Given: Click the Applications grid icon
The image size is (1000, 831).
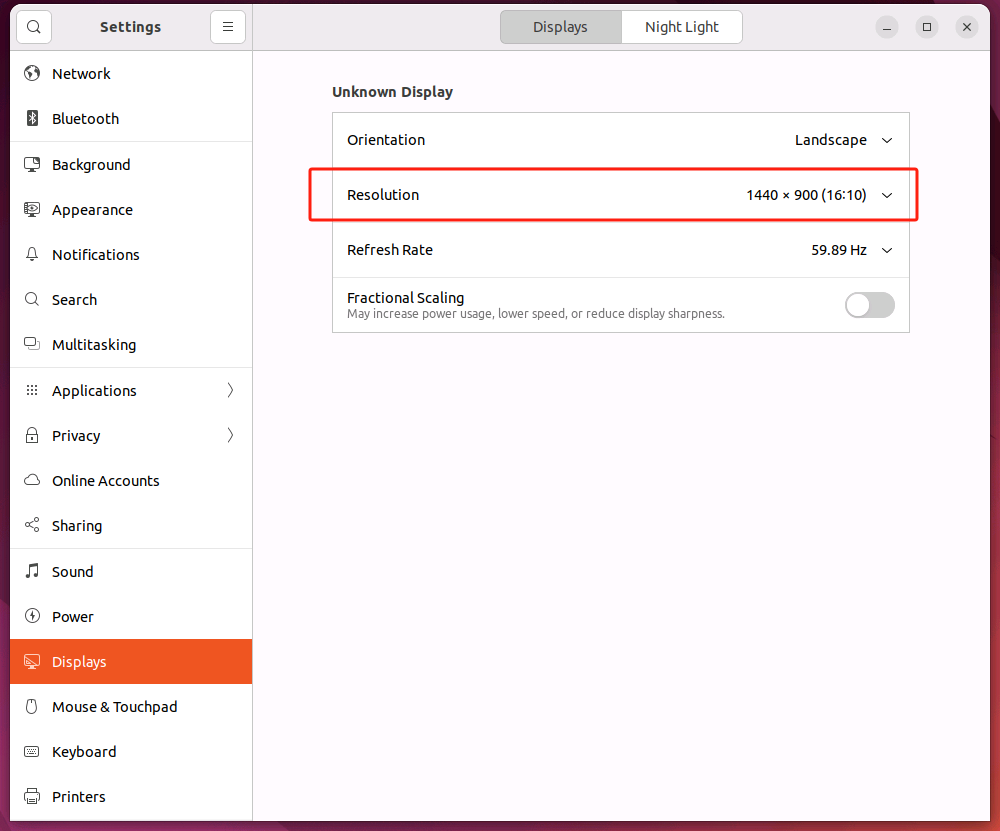Looking at the screenshot, I should pyautogui.click(x=32, y=390).
